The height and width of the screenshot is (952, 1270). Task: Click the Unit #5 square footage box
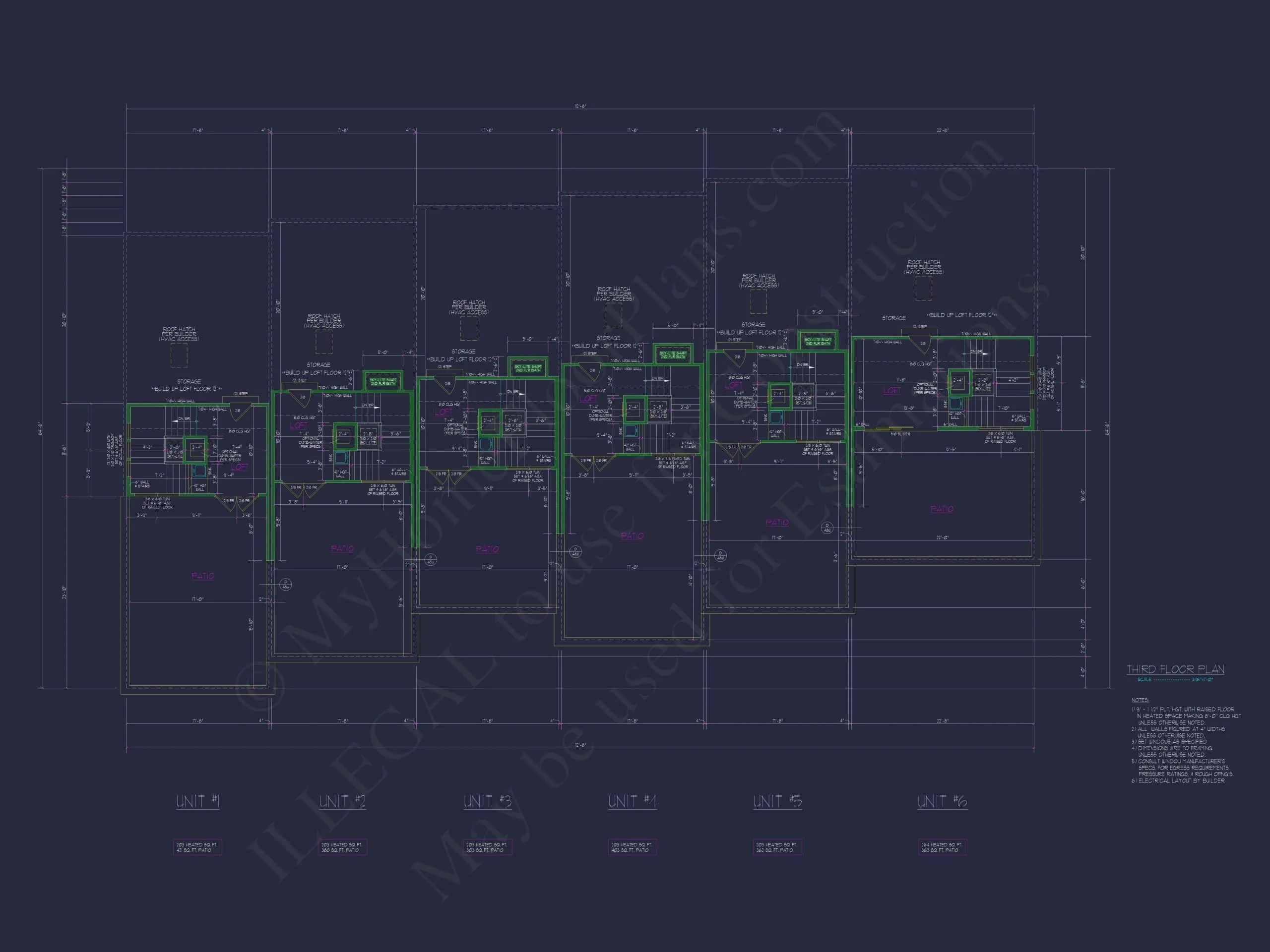pyautogui.click(x=777, y=847)
